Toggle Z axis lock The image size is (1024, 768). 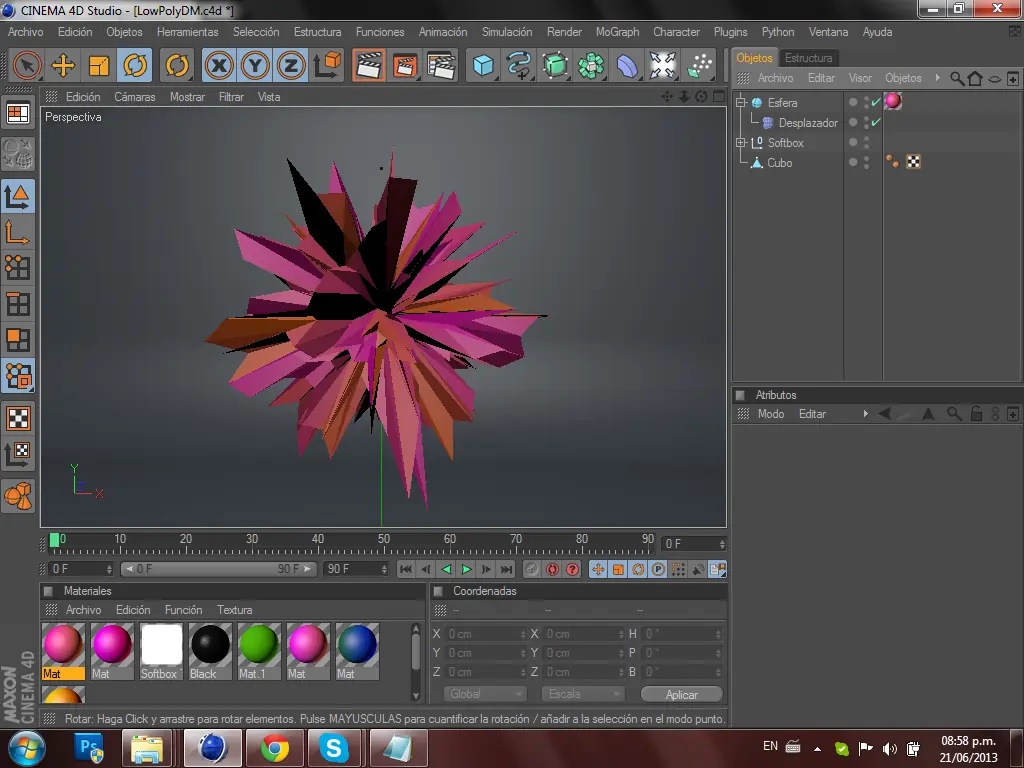(291, 65)
